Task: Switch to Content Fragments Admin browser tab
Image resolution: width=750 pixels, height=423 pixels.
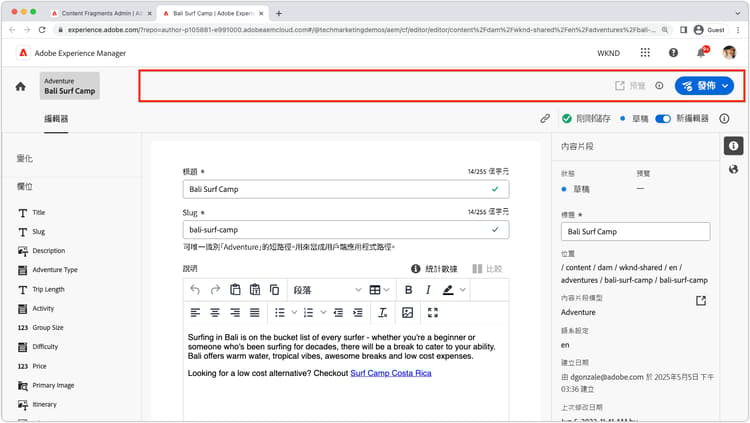Action: 102,13
